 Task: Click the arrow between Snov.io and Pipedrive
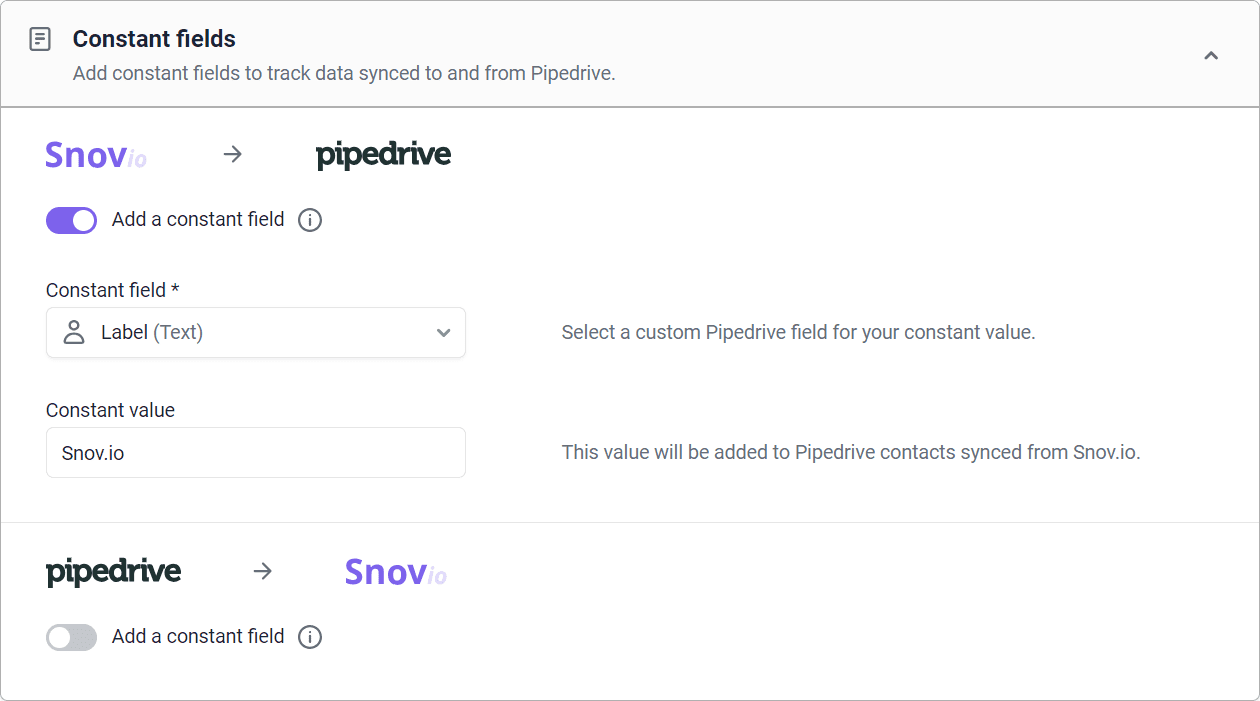[232, 154]
